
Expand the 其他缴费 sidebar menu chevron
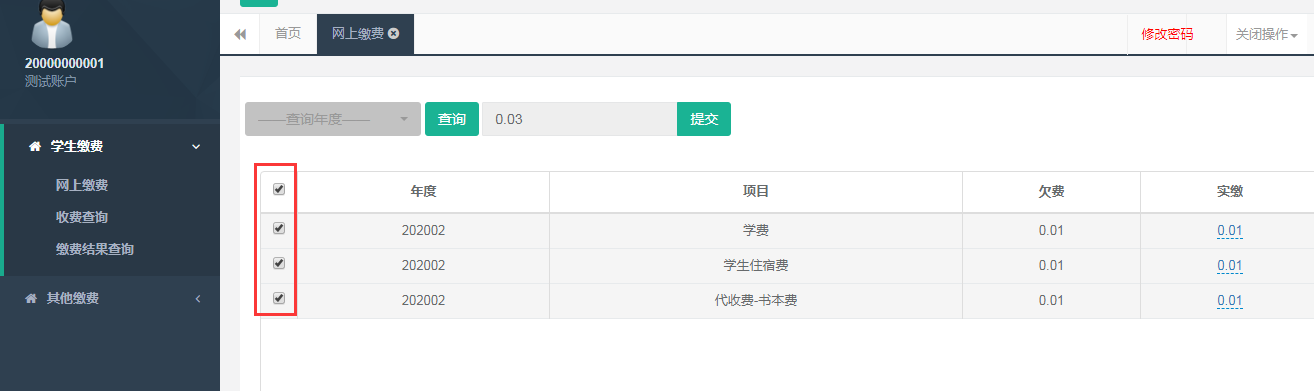[197, 298]
